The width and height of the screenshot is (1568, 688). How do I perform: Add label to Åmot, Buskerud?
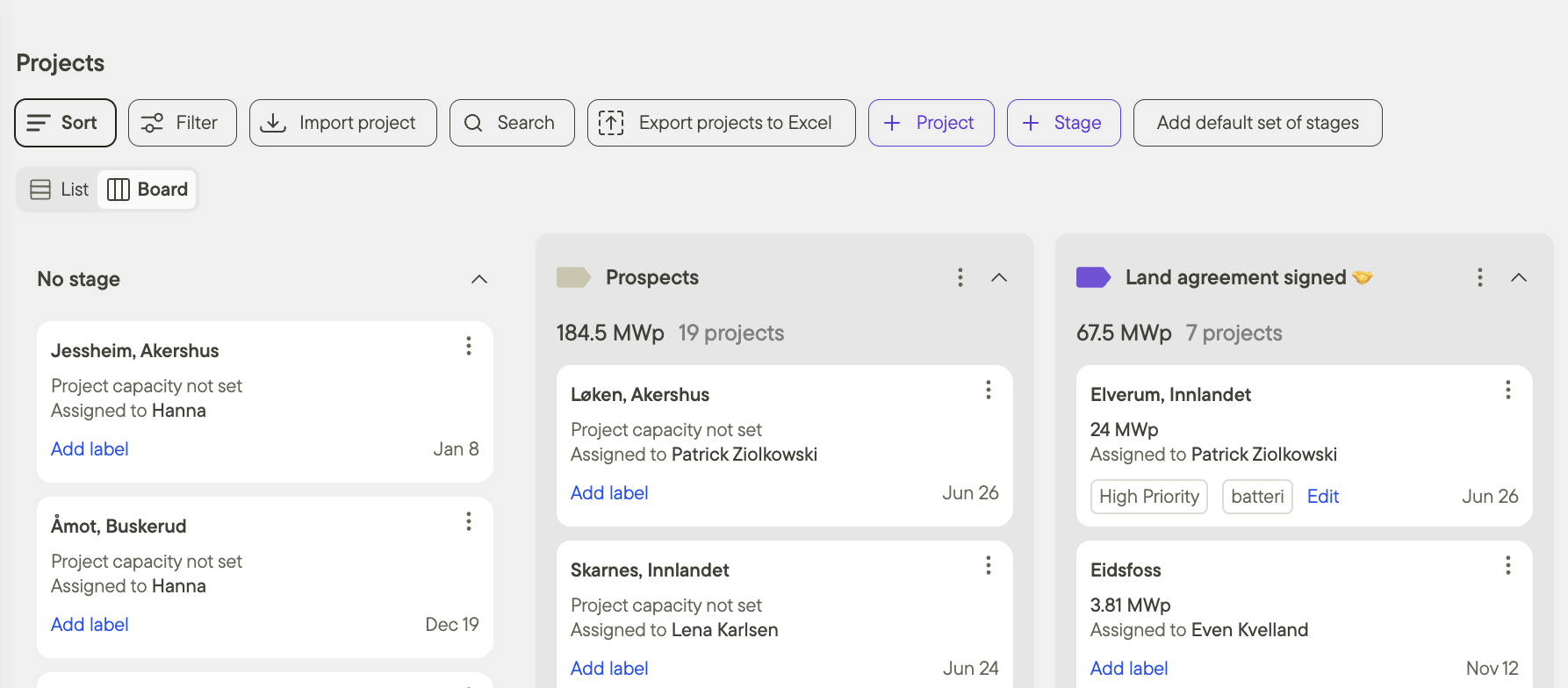coord(90,625)
